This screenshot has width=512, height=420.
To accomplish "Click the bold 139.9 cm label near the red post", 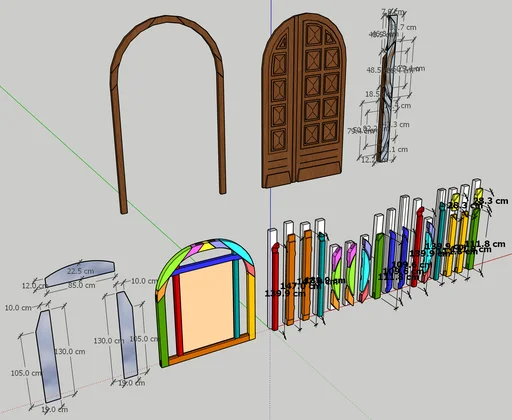I will pos(285,294).
